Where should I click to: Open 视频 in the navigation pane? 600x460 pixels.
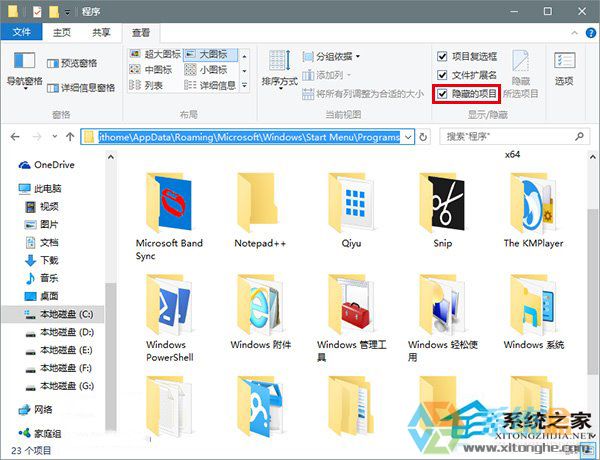[x=42, y=207]
